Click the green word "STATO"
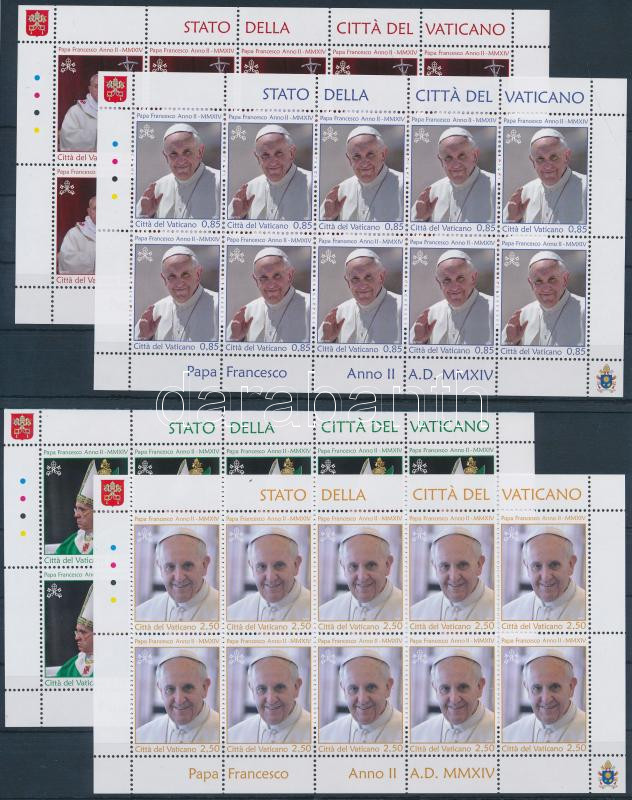 [192, 427]
